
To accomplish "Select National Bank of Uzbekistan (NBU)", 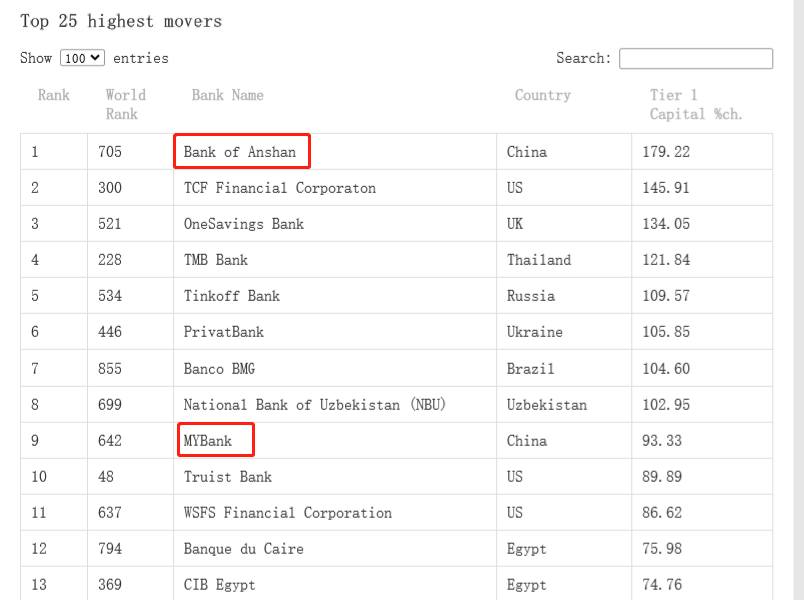I will pyautogui.click(x=314, y=405).
